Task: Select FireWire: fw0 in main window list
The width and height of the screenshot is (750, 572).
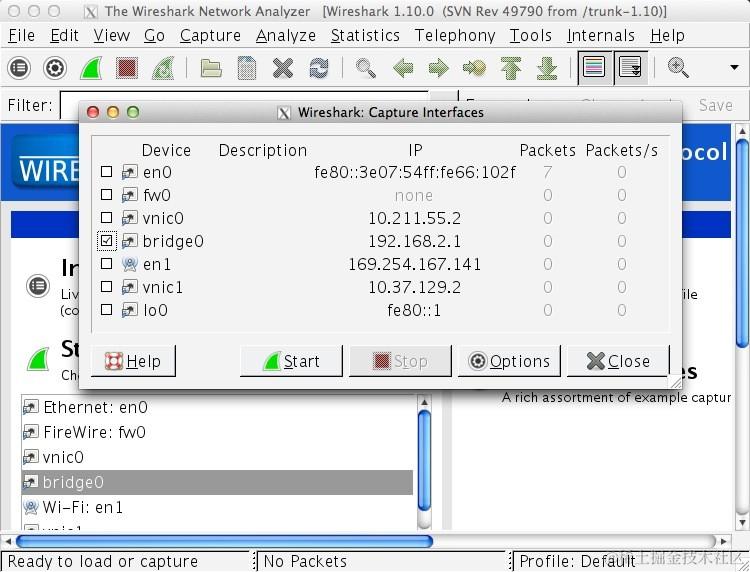Action: pos(218,432)
